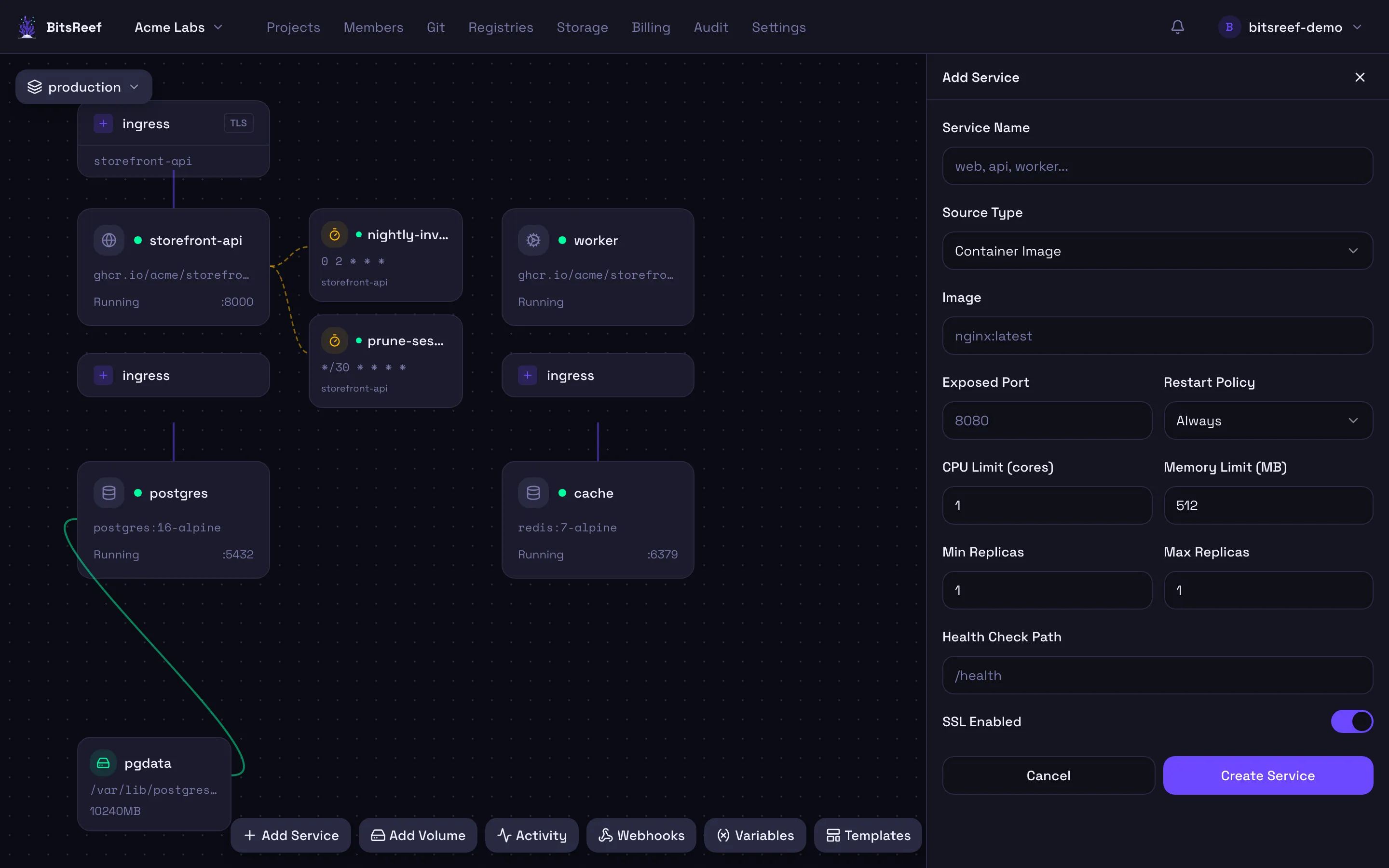Go to the Members tab

click(x=373, y=27)
